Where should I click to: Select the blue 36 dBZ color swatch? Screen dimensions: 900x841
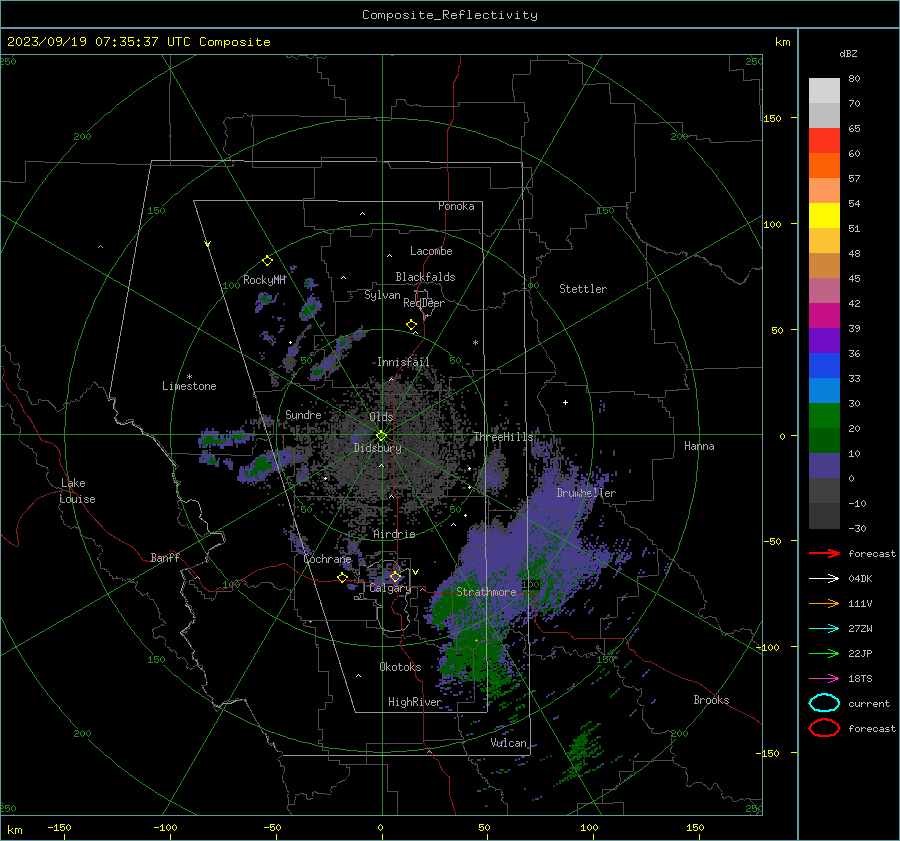point(824,365)
